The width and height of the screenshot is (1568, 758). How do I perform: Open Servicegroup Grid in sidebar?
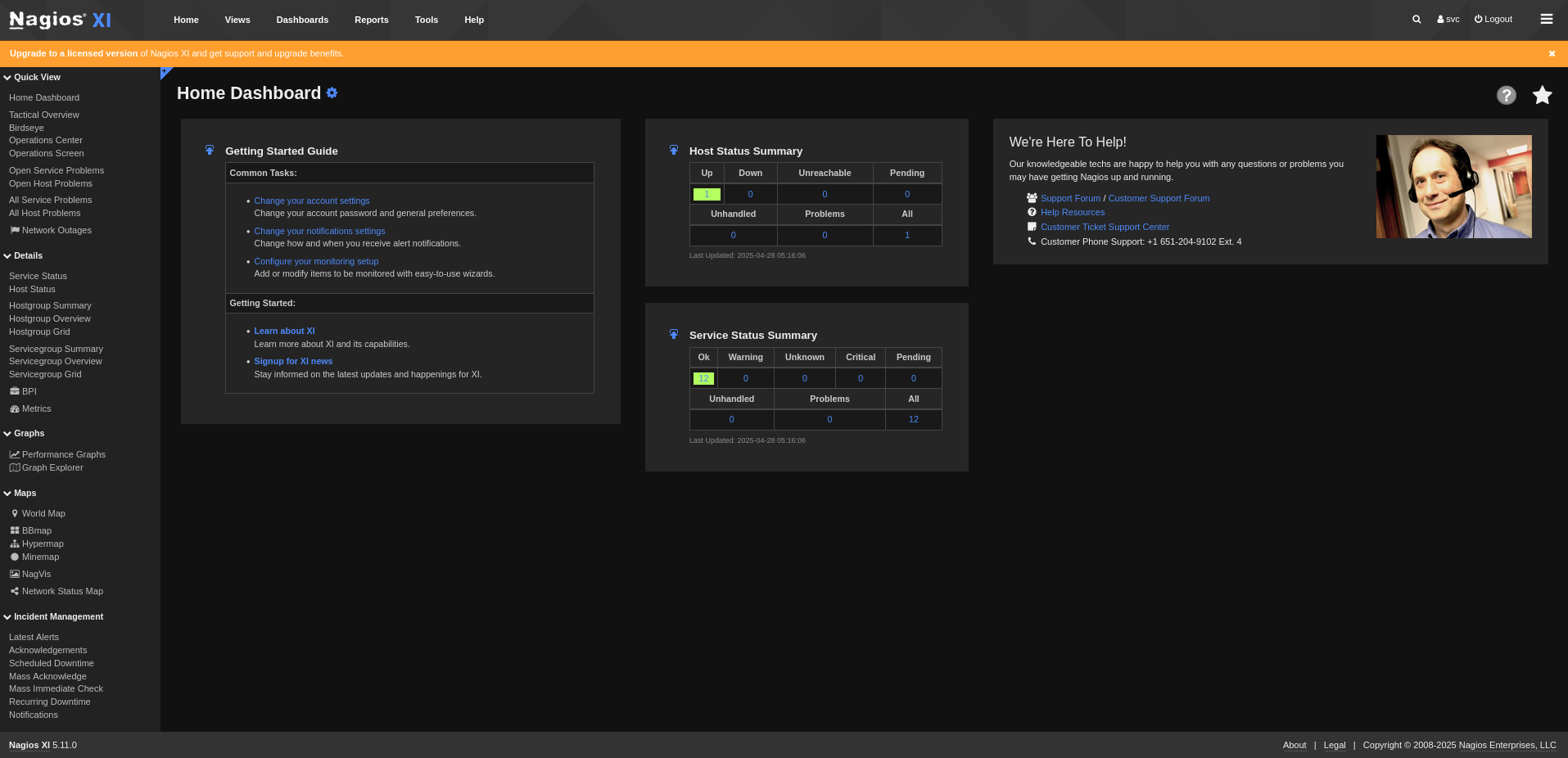(45, 374)
